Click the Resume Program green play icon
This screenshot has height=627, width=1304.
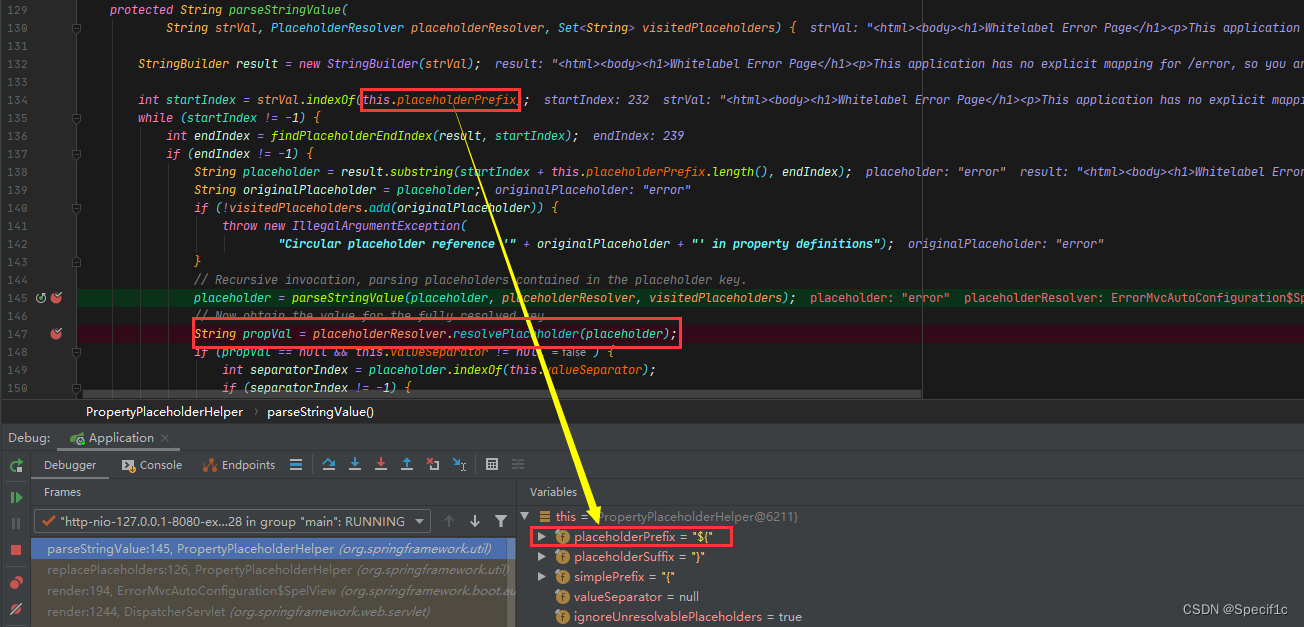click(16, 497)
